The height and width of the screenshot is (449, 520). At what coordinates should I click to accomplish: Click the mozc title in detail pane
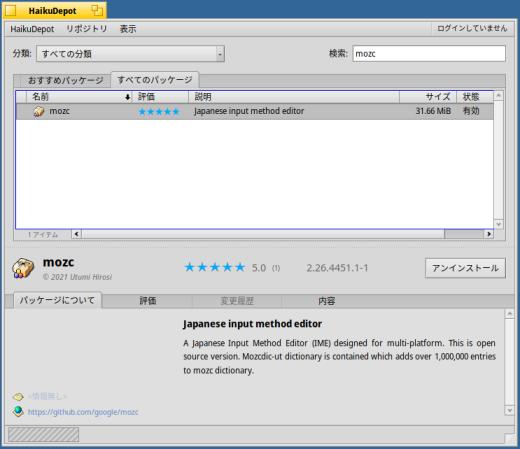tap(58, 262)
